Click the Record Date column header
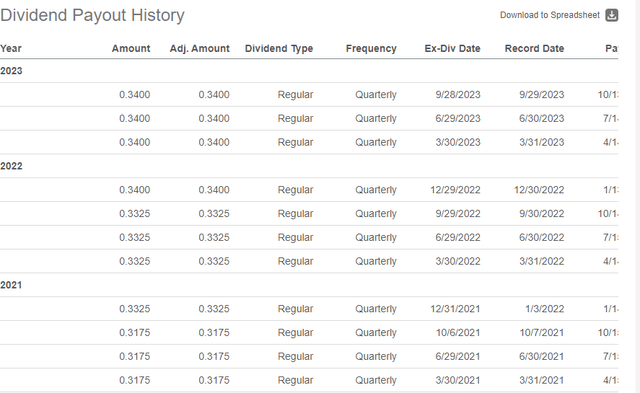640x393 pixels. 534,49
